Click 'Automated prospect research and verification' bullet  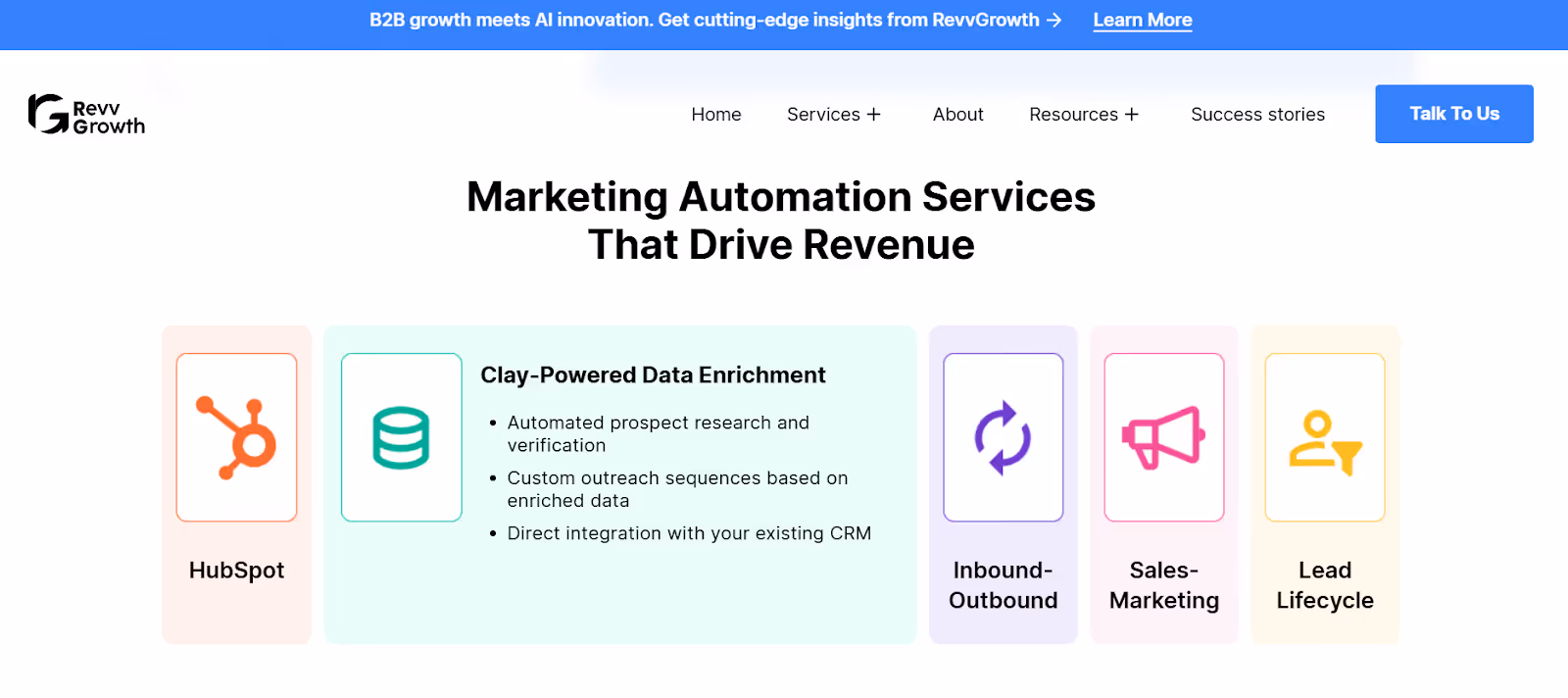[x=658, y=433]
